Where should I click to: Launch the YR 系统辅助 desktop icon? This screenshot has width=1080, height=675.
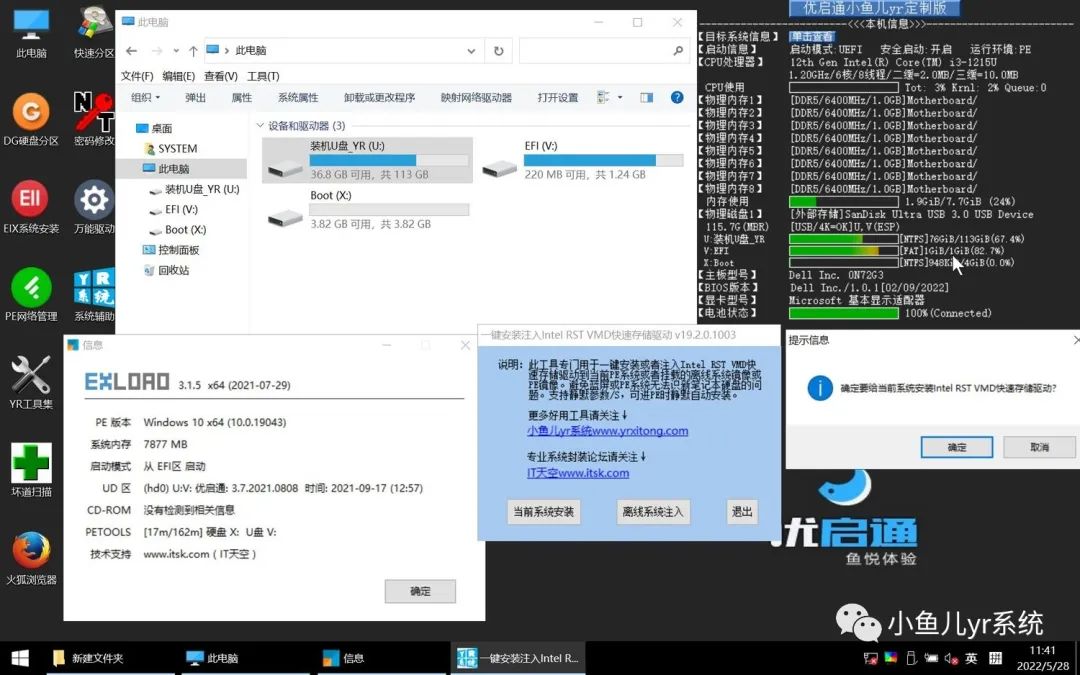[94, 294]
